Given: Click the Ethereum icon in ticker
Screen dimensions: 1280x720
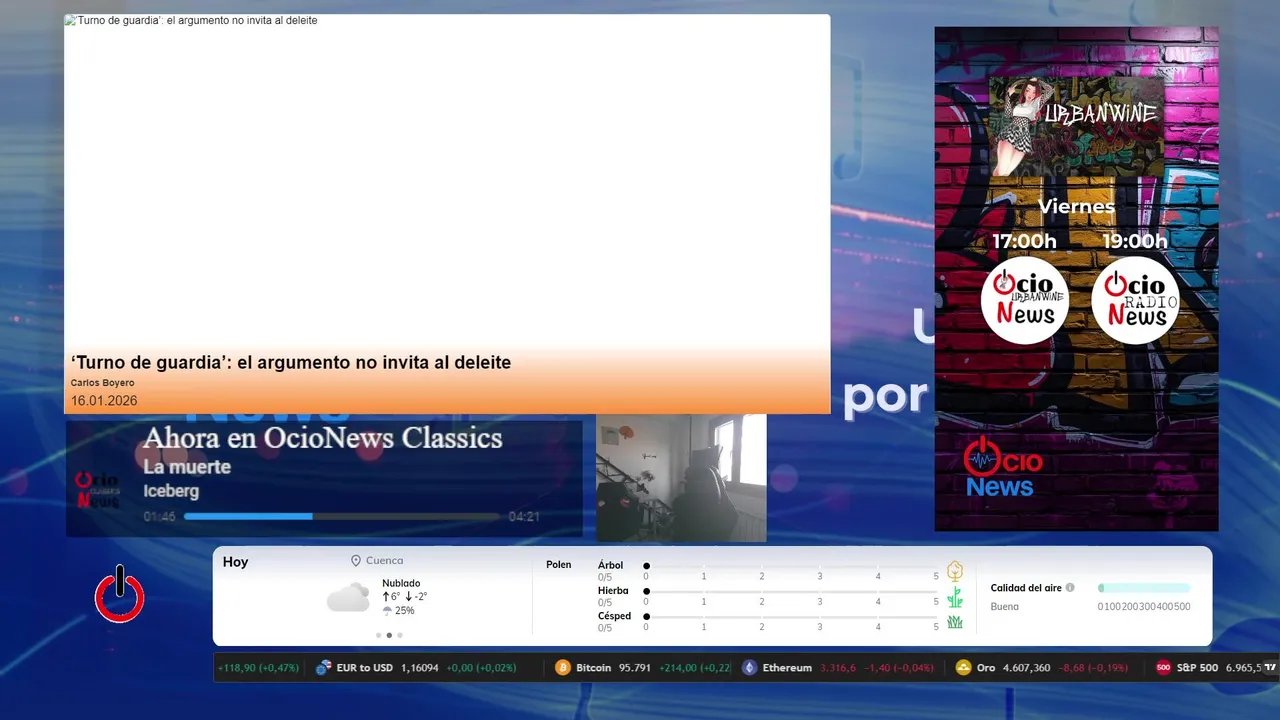Looking at the screenshot, I should 749,667.
